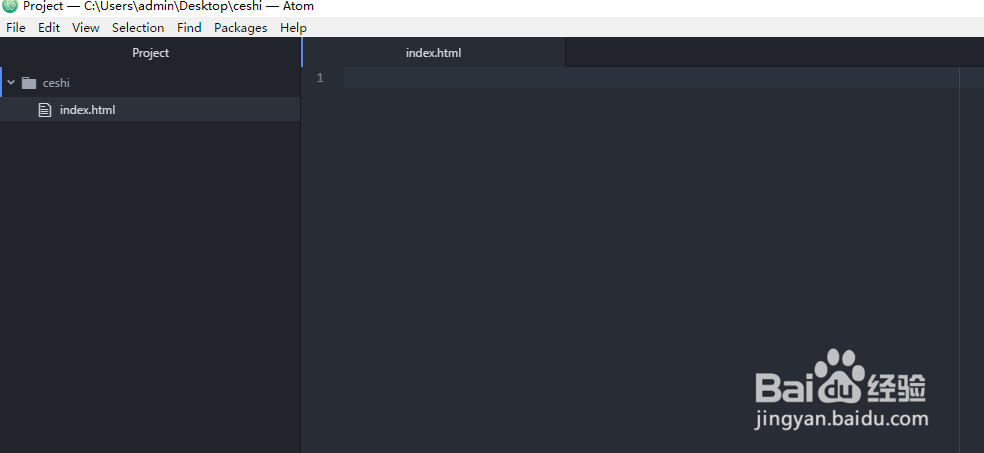Click the ceshi folder icon
984x453 pixels.
[x=29, y=83]
